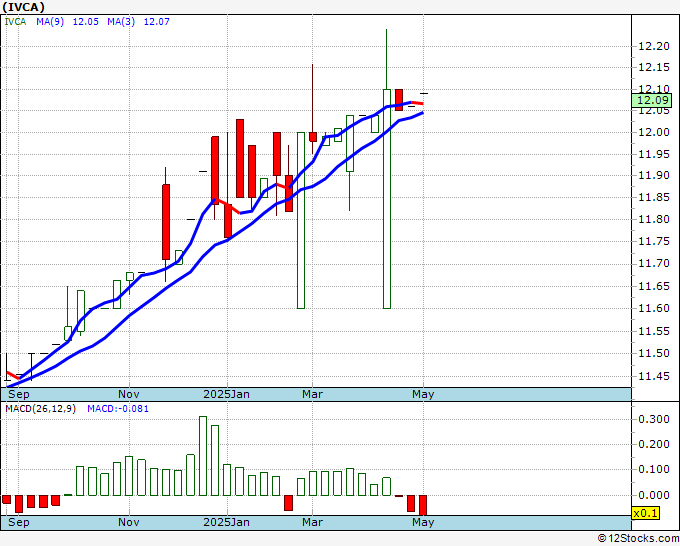Image resolution: width=680 pixels, height=546 pixels.
Task: Click the MA(9) value 12.05
Action: (85, 22)
